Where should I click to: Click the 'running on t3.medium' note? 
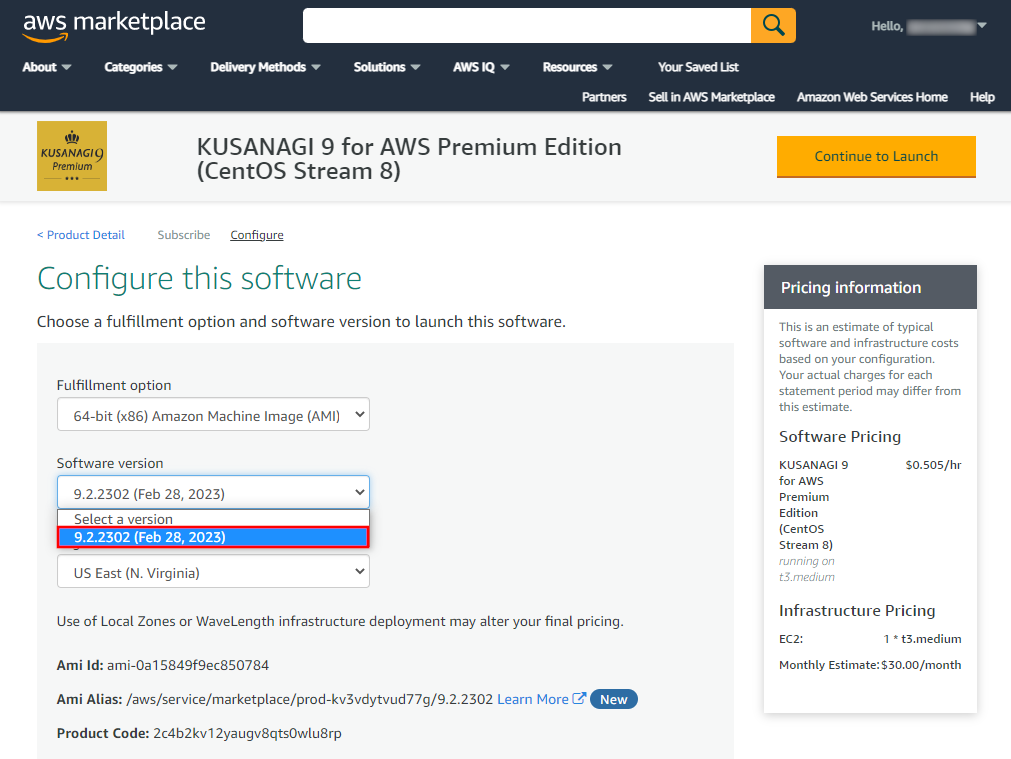click(x=807, y=569)
